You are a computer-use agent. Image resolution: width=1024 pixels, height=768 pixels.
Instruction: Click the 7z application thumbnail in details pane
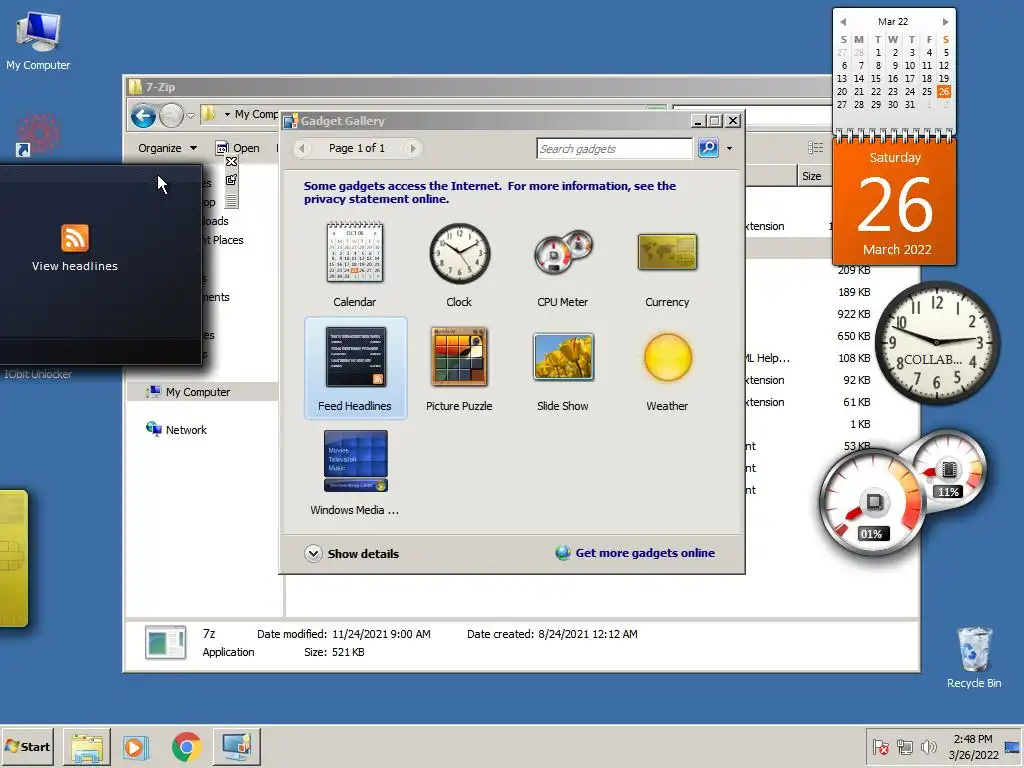(x=165, y=642)
